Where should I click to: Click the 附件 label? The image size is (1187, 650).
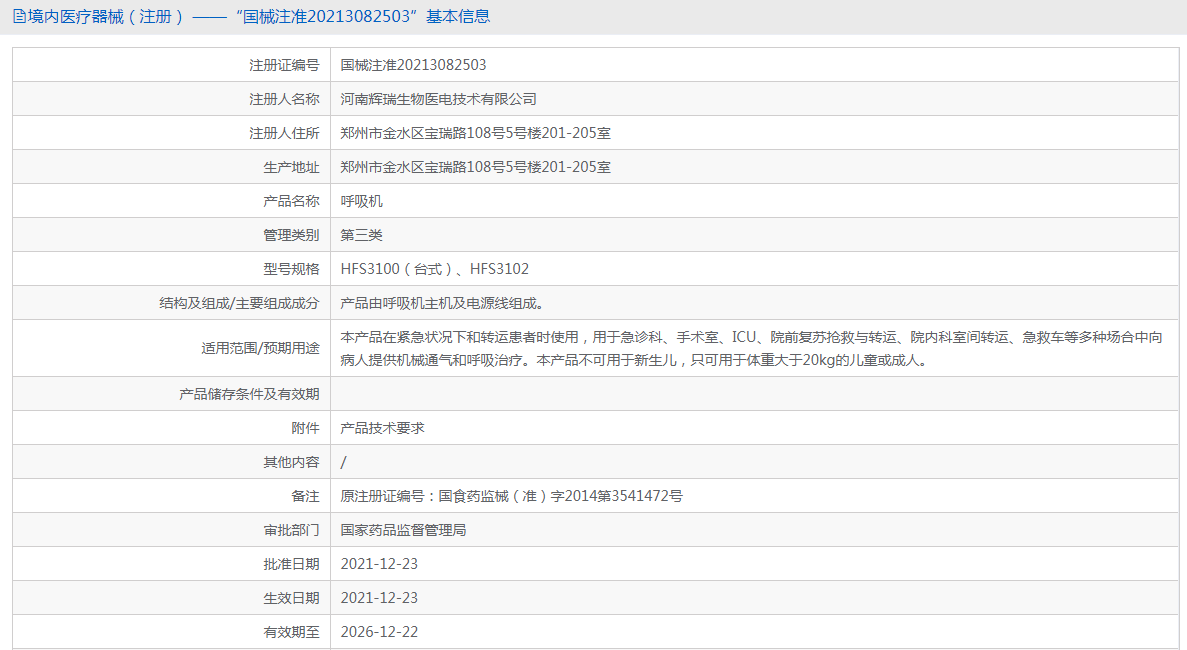(305, 428)
